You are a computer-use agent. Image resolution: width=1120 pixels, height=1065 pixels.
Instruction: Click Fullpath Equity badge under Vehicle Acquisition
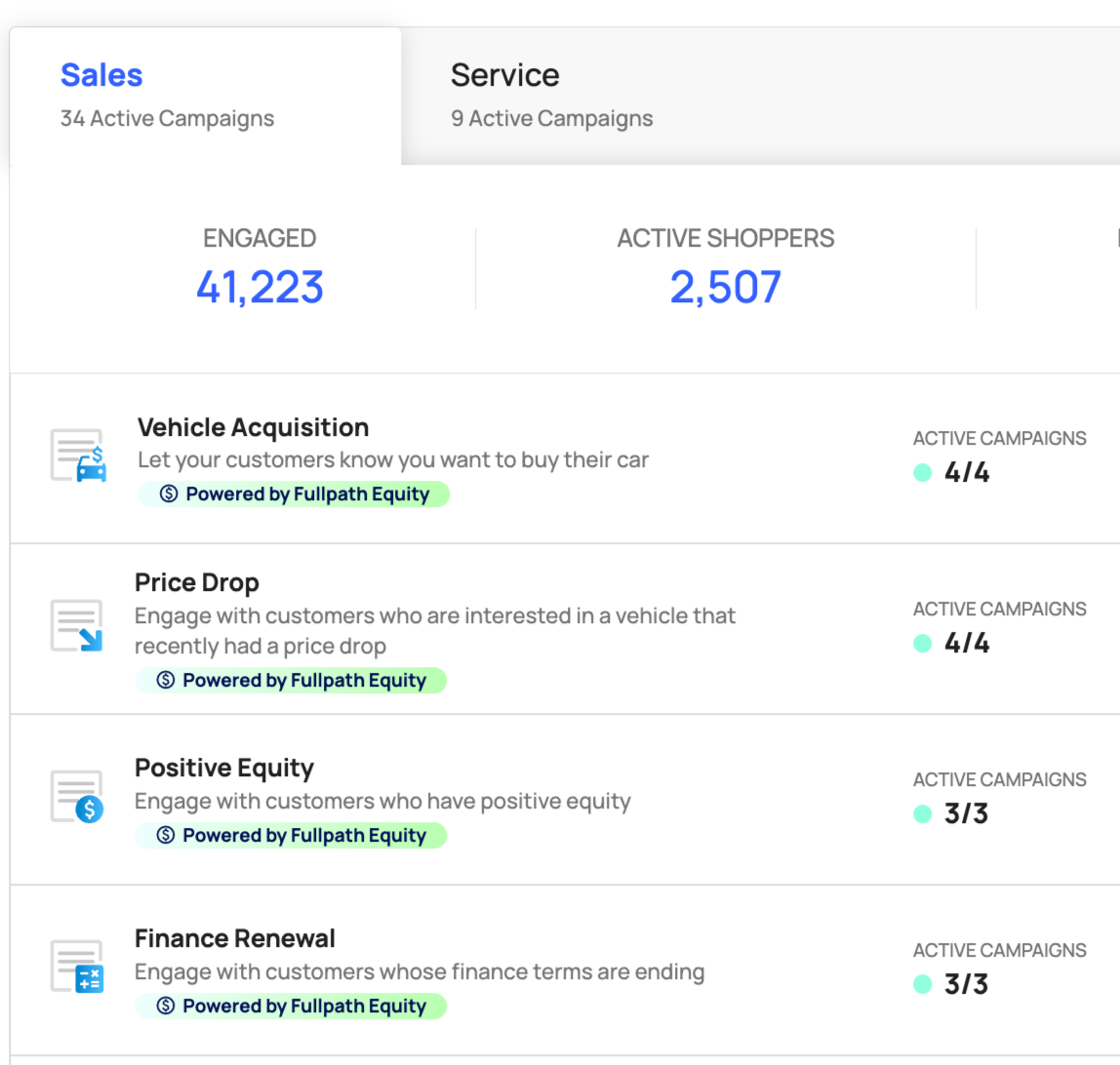click(294, 494)
